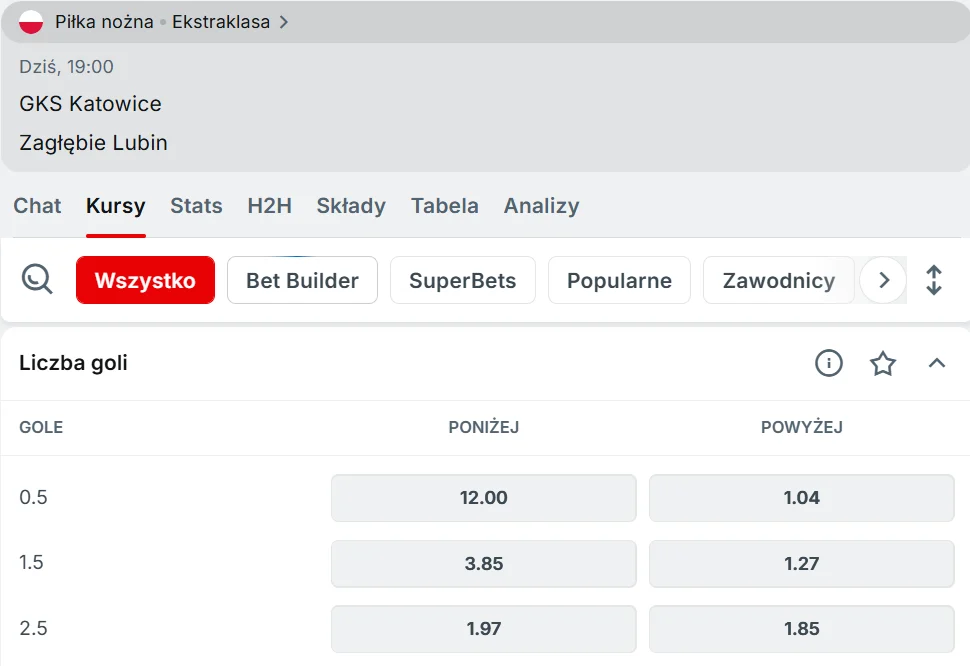Open the Liczba goli info icon

829,363
